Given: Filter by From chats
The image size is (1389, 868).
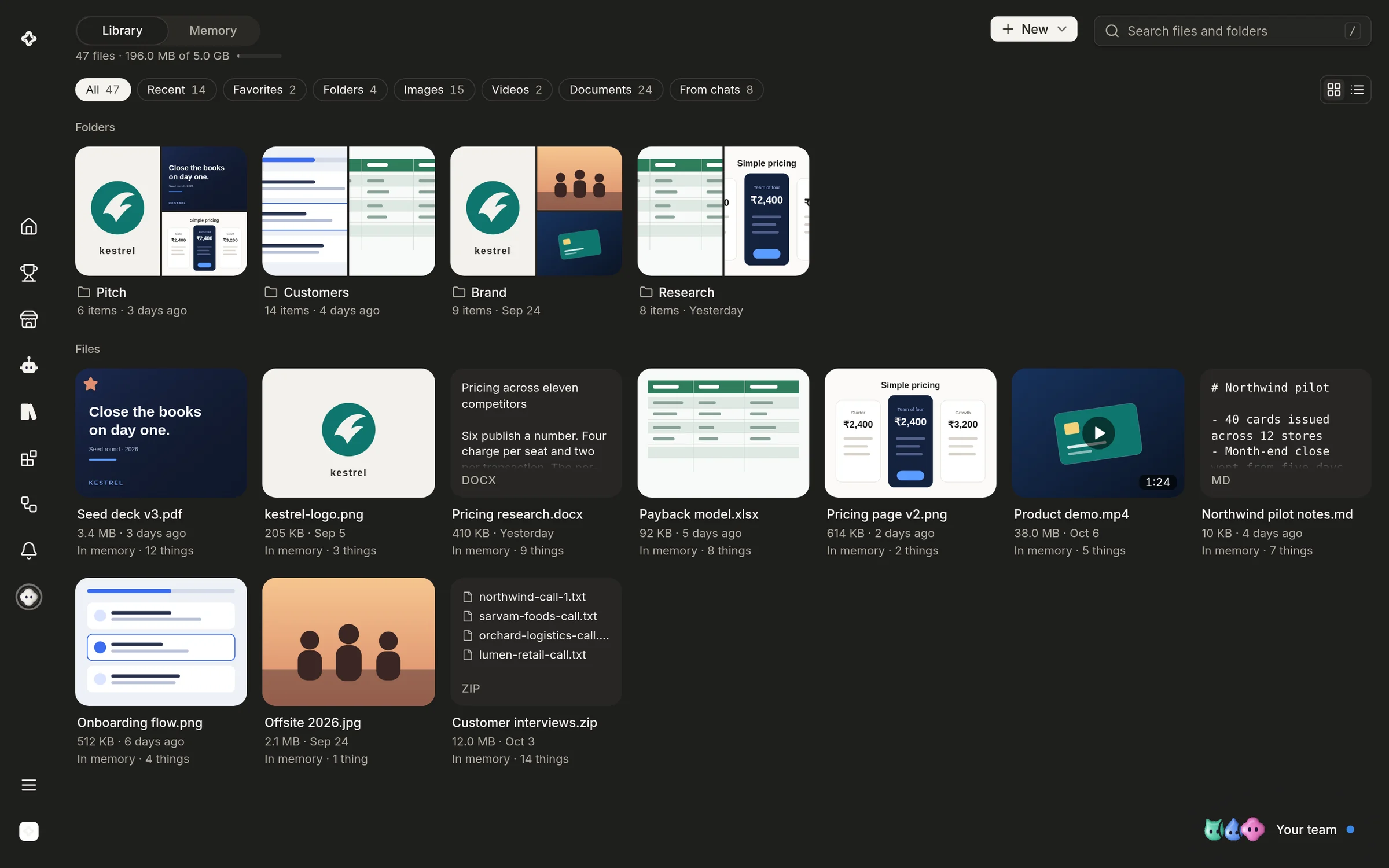Looking at the screenshot, I should pos(716,90).
